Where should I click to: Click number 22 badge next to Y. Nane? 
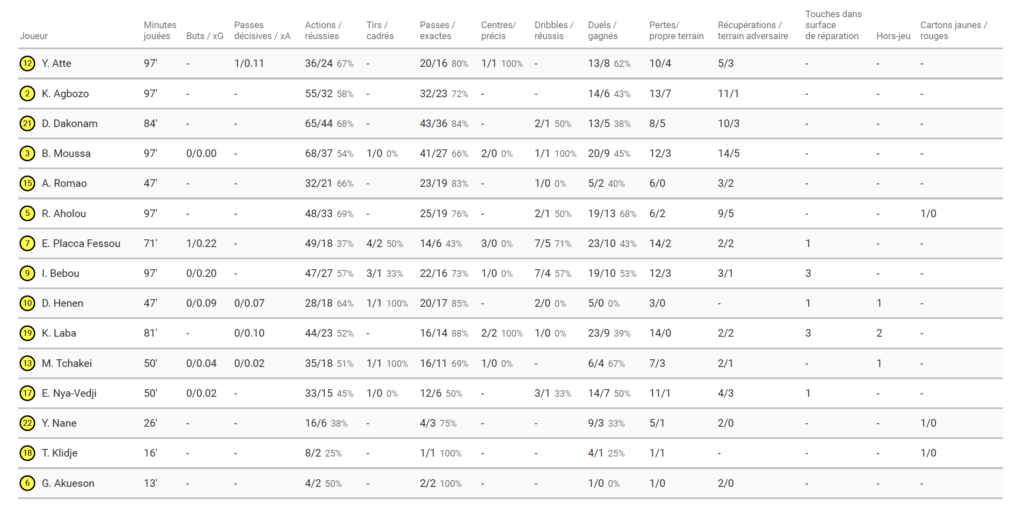(27, 423)
